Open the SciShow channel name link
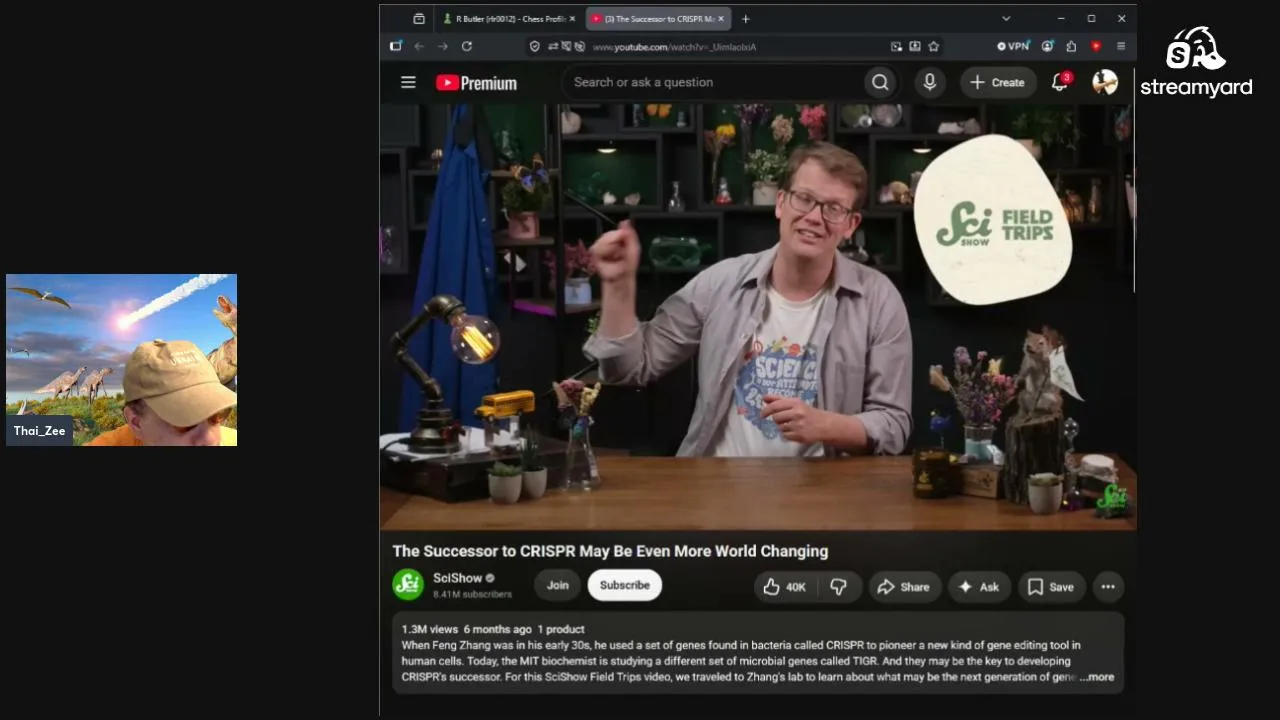1280x720 pixels. coord(457,578)
